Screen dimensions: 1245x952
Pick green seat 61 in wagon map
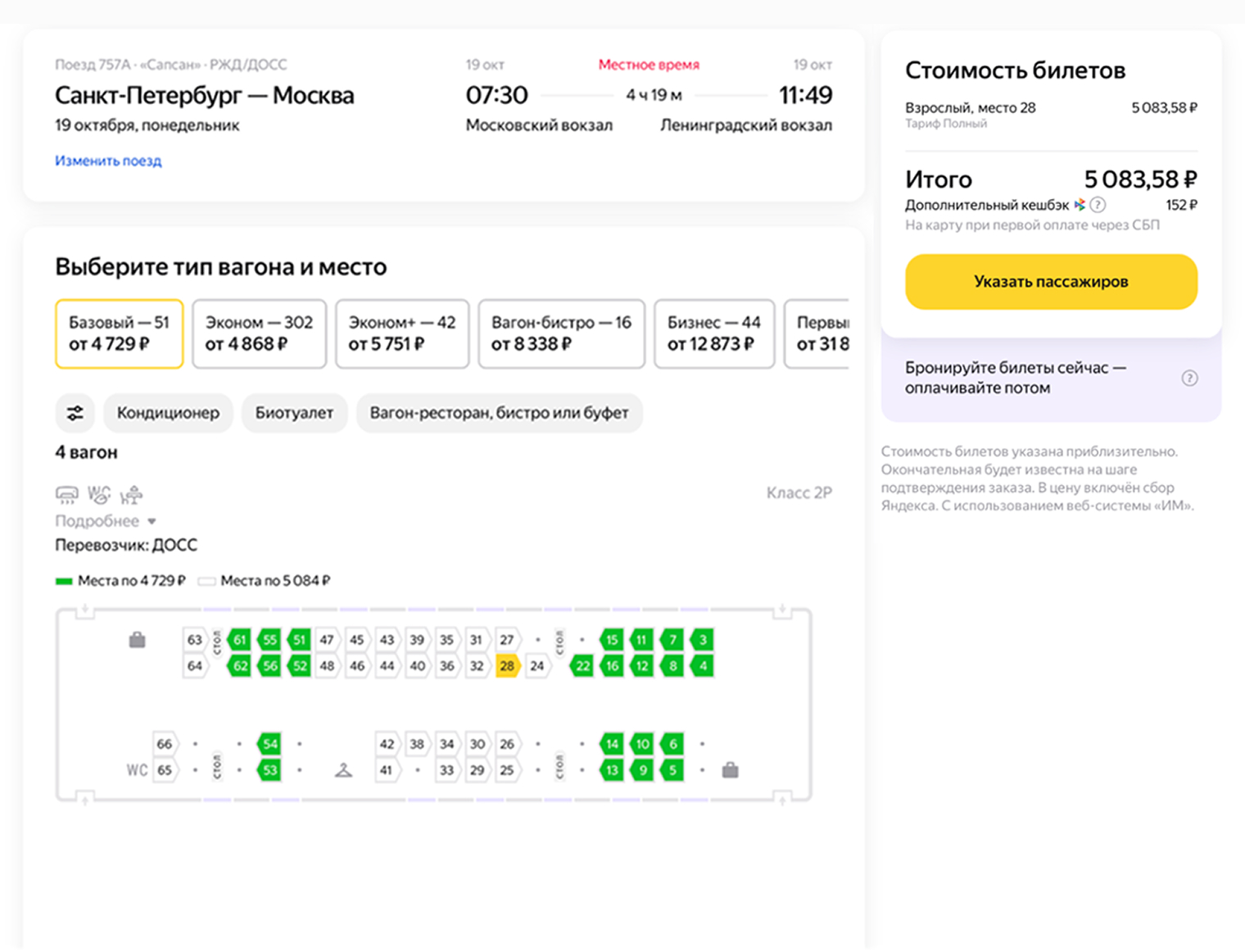239,640
